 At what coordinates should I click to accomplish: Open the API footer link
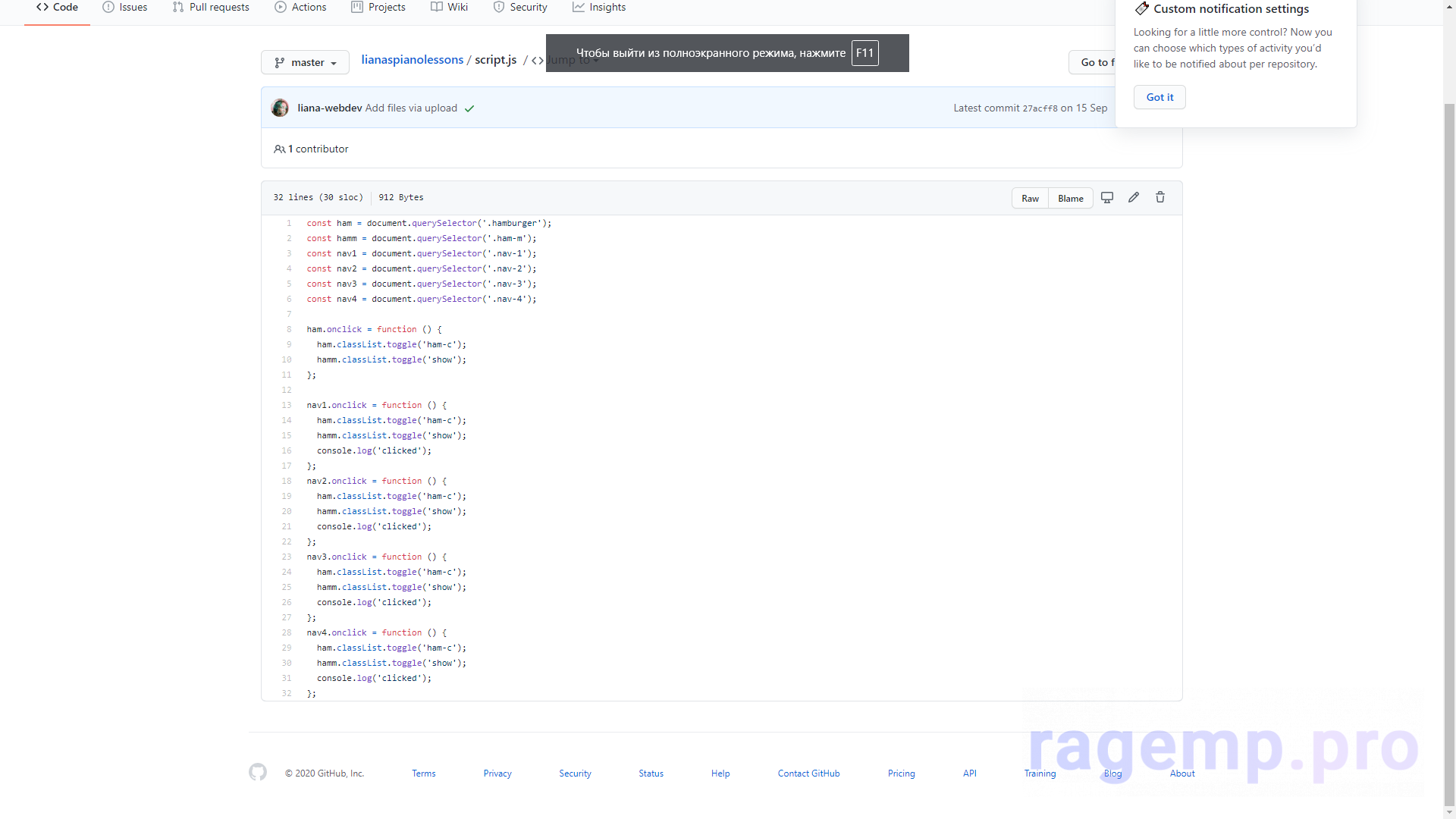coord(969,773)
